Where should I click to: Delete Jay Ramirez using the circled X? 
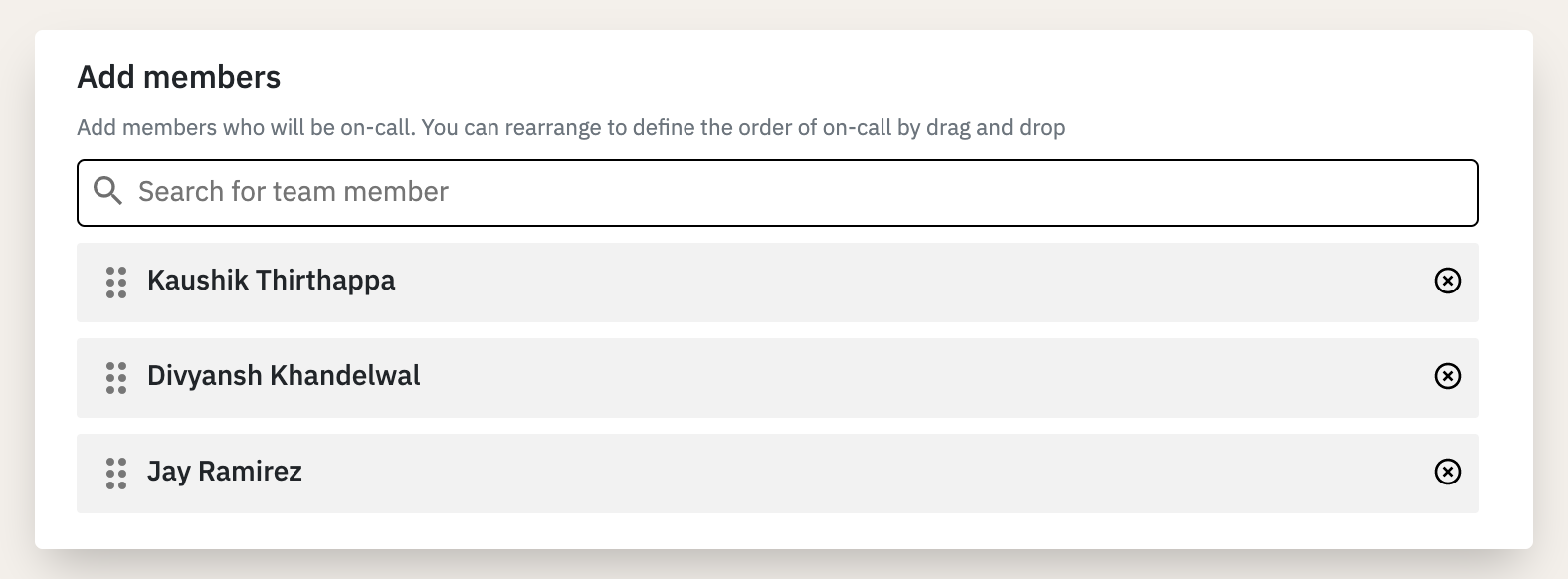[x=1447, y=472]
